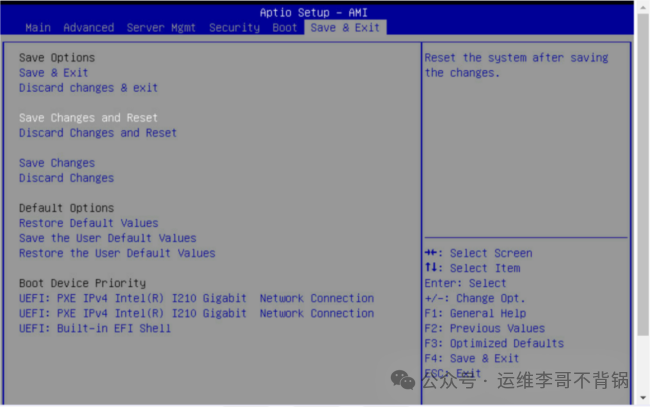The height and width of the screenshot is (407, 650).
Task: Select the Save Changes entry
Action: click(57, 163)
